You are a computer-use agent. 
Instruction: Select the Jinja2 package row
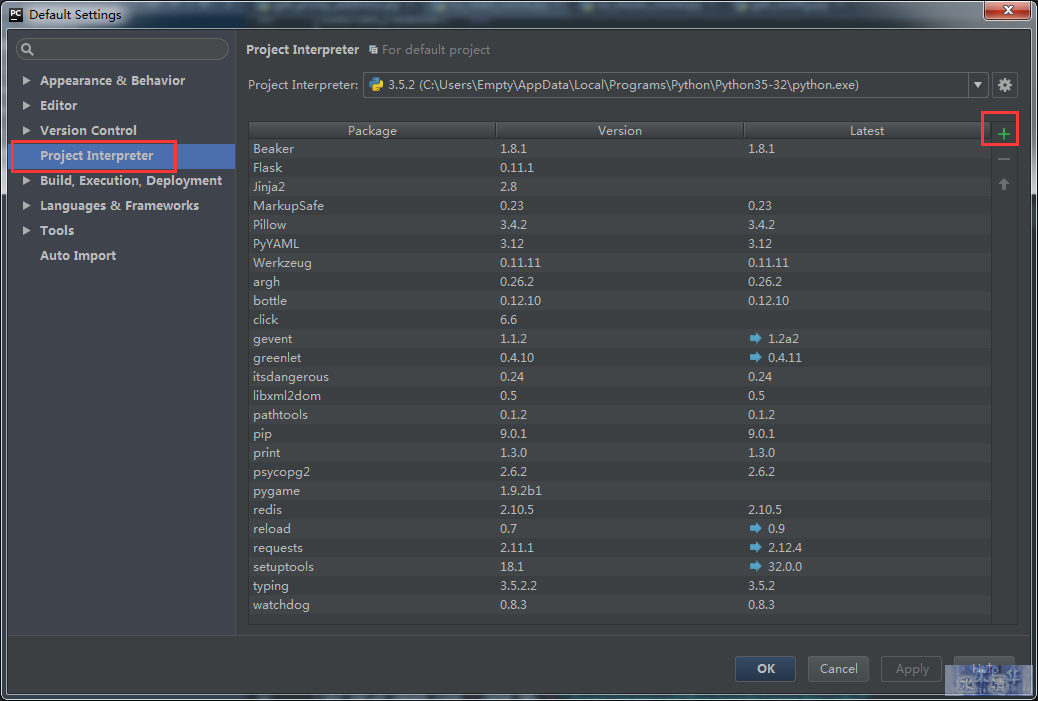pos(620,187)
